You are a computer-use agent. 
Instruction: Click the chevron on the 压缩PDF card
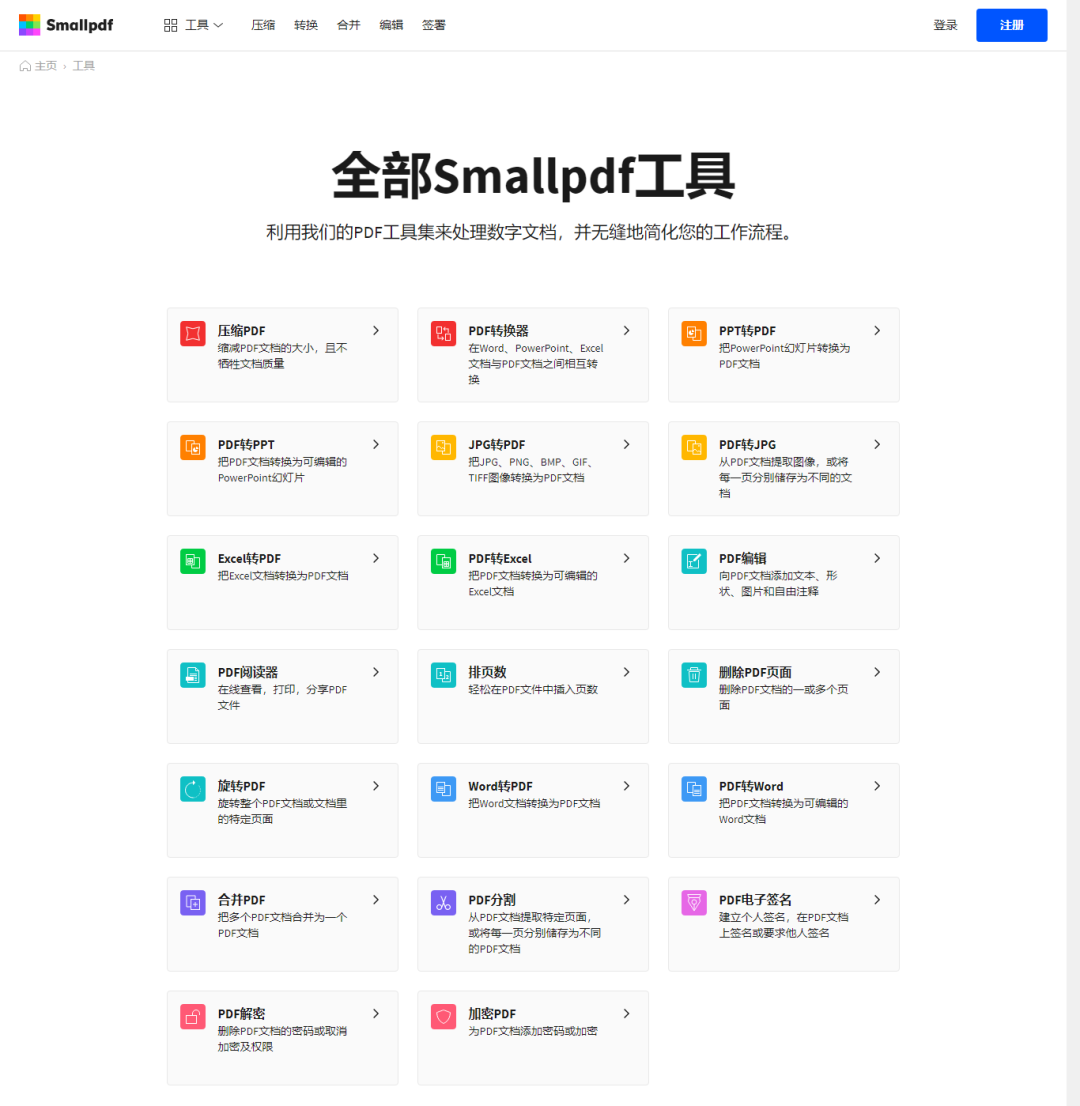377,330
